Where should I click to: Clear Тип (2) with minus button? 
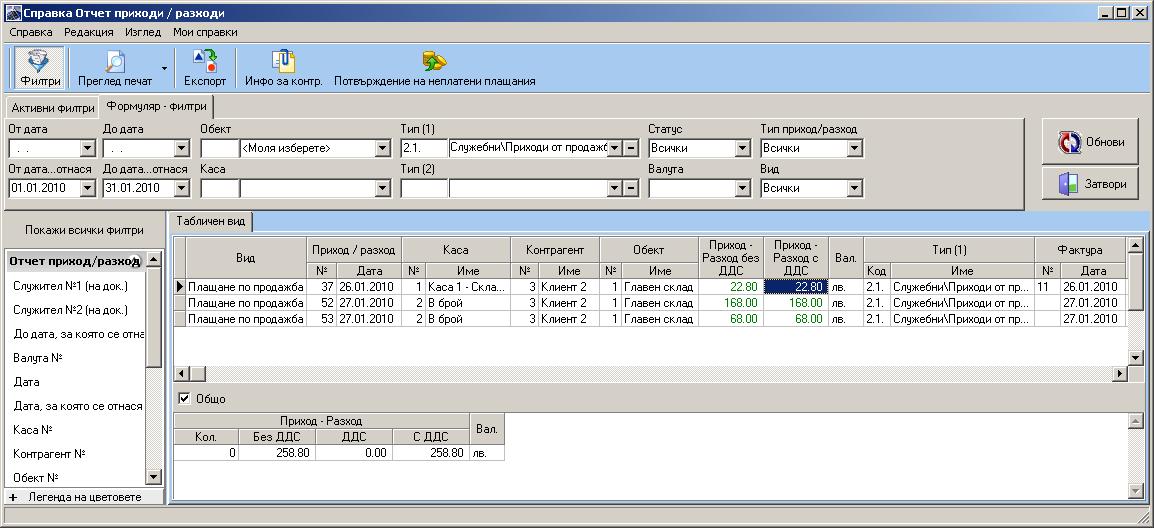[x=631, y=189]
